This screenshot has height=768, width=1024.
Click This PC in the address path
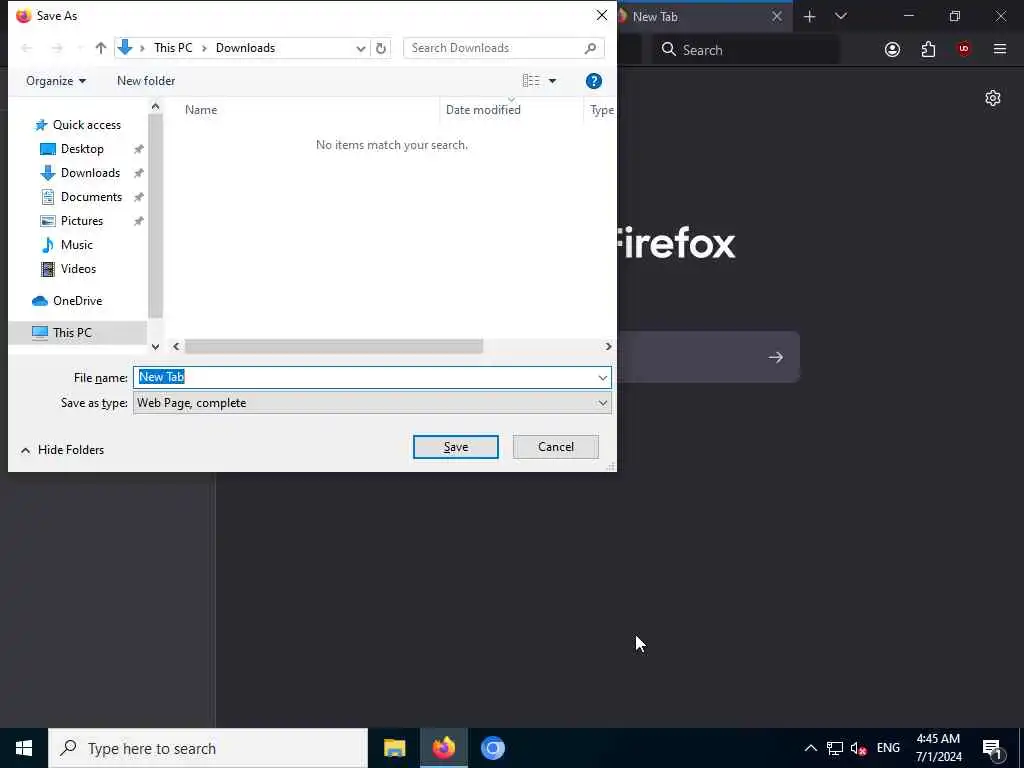[x=173, y=48]
